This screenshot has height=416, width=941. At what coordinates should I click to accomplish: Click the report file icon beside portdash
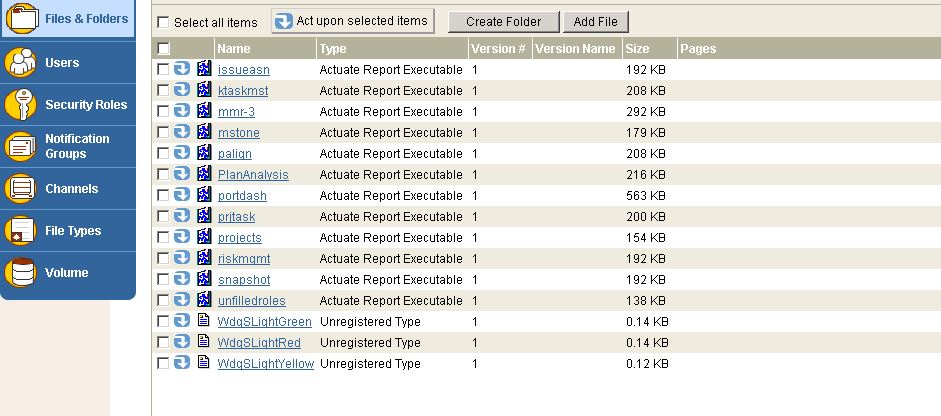point(204,194)
